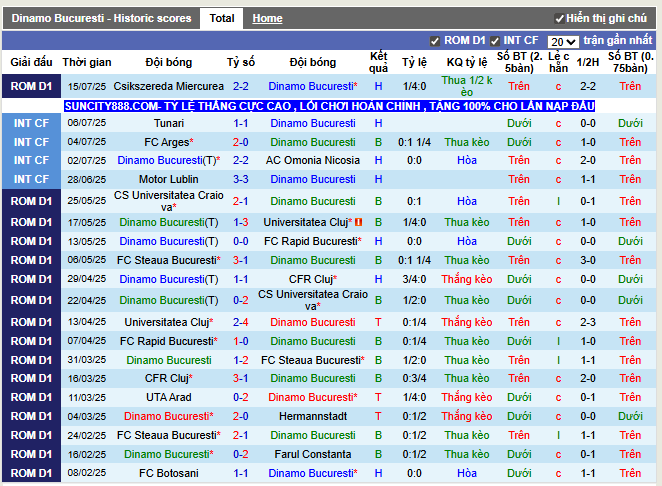Click the Giải đấu column header
This screenshot has width=662, height=486.
31,62
